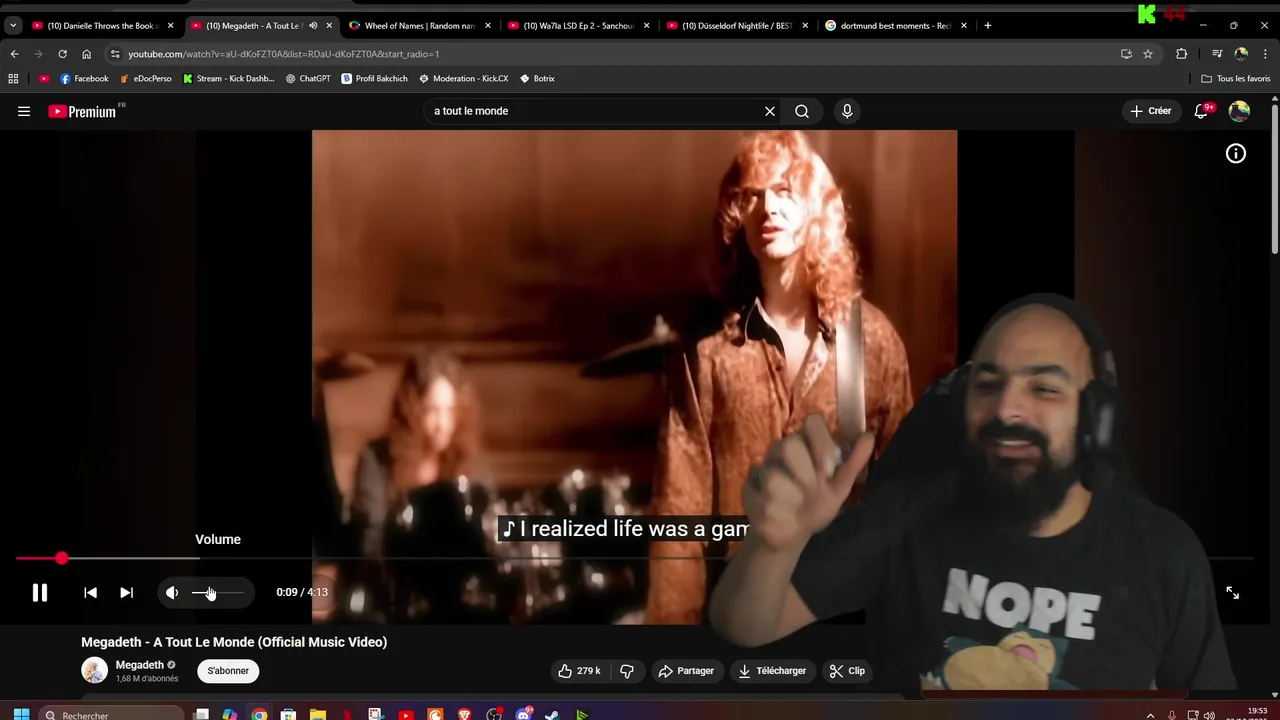1280x720 pixels.
Task: Expand the tab search dropdown arrow
Action: point(13,26)
